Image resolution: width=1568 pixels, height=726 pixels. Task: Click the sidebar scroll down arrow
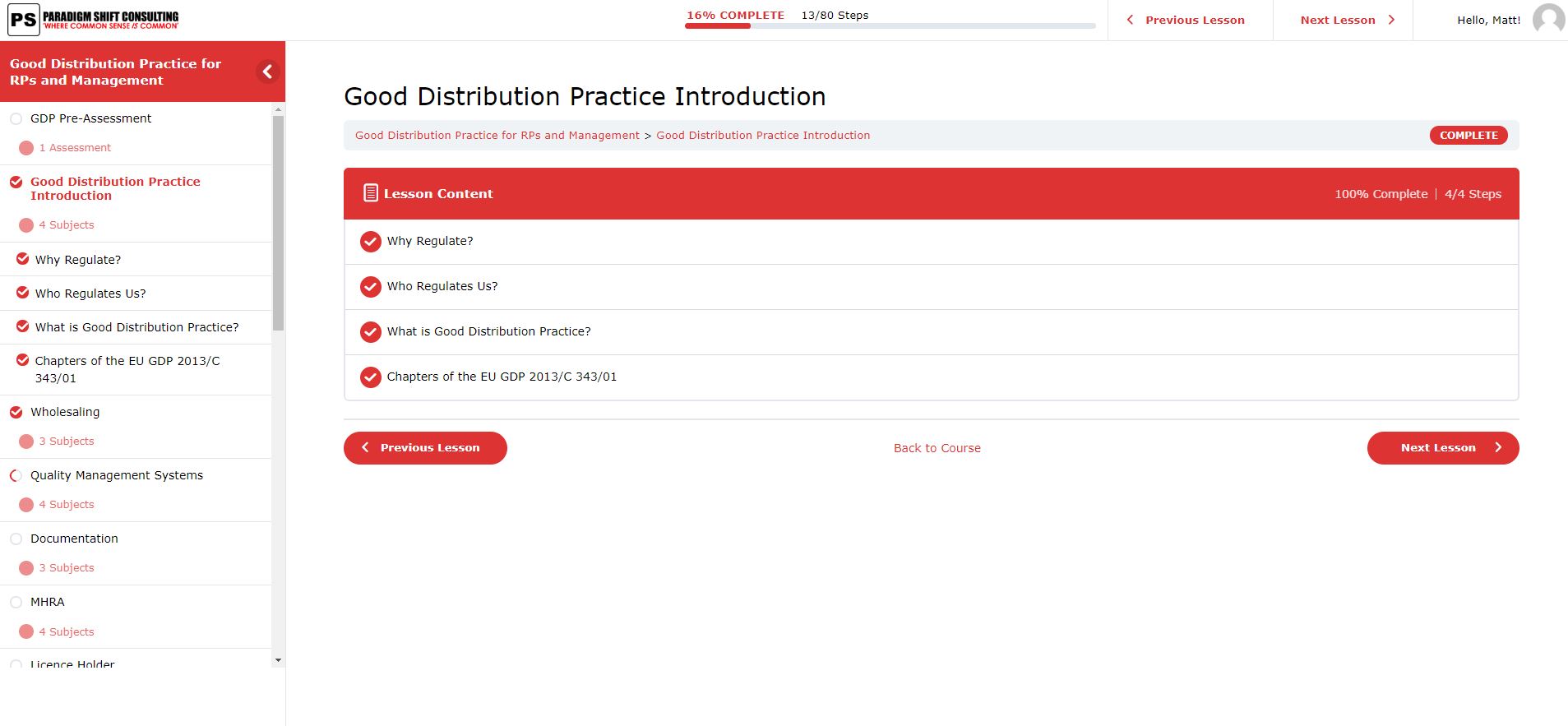(278, 660)
